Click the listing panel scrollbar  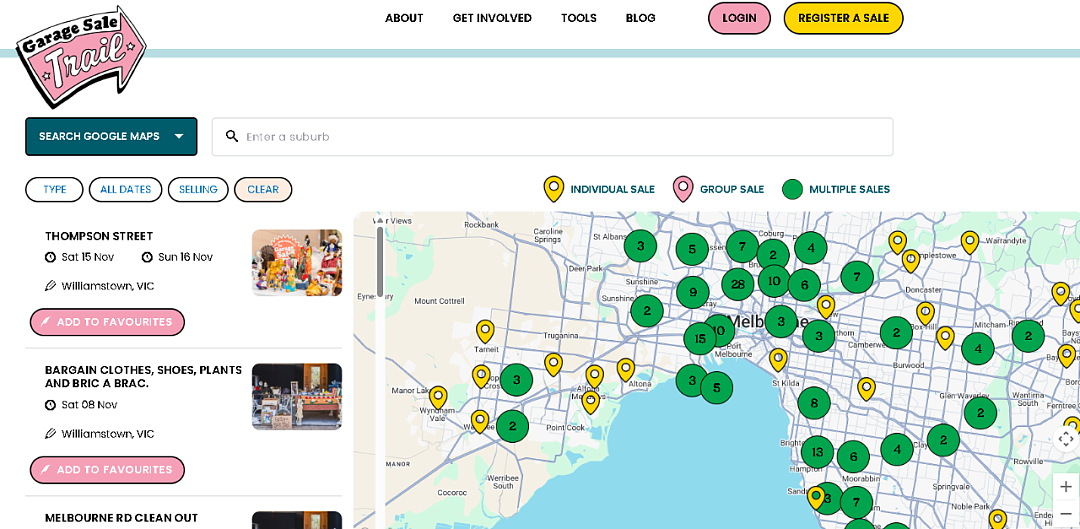tap(380, 262)
